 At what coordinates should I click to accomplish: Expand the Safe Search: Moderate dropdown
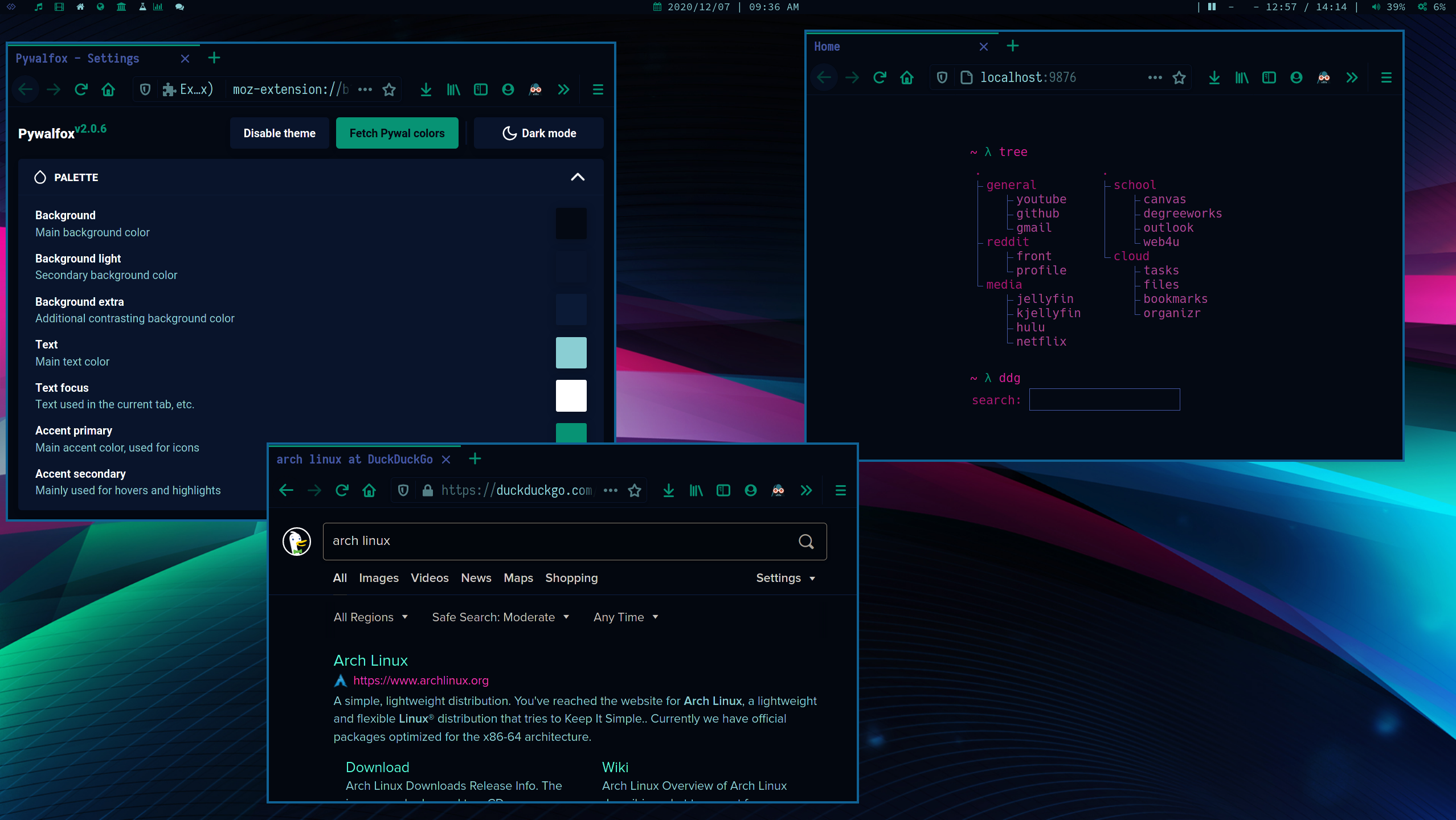coord(500,617)
